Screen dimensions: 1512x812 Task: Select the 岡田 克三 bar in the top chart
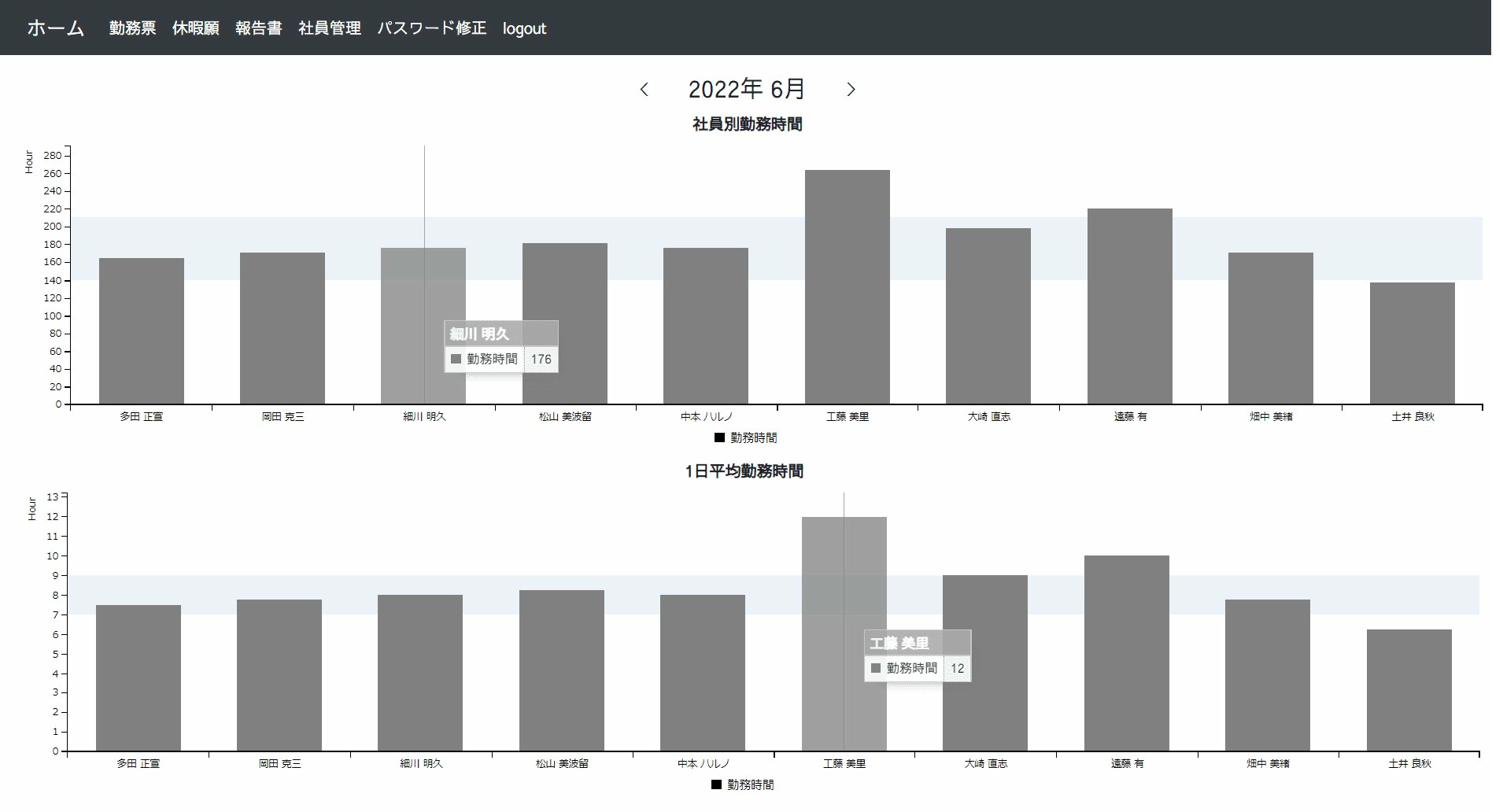click(x=281, y=325)
